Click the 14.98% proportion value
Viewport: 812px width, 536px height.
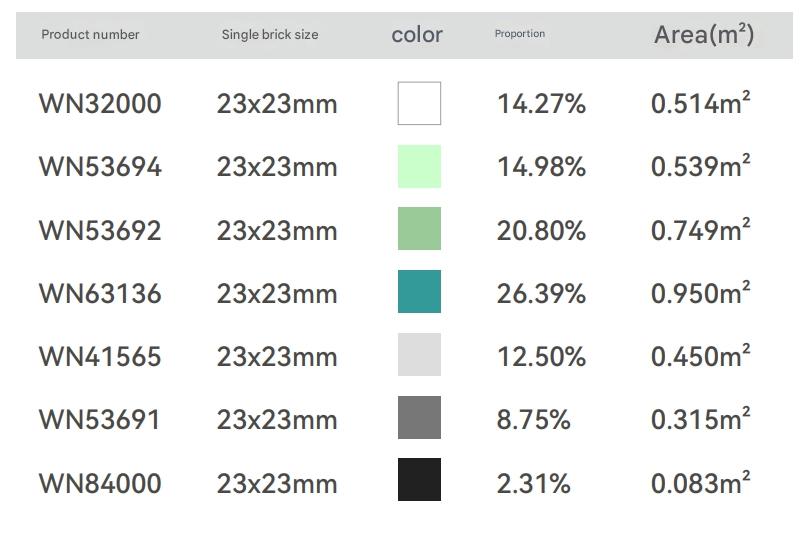point(541,167)
